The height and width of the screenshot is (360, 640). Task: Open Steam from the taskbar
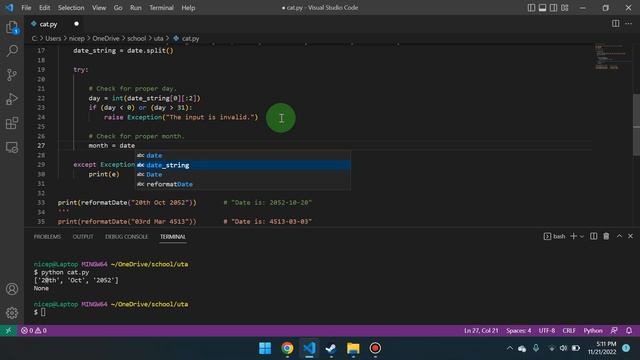pos(331,348)
